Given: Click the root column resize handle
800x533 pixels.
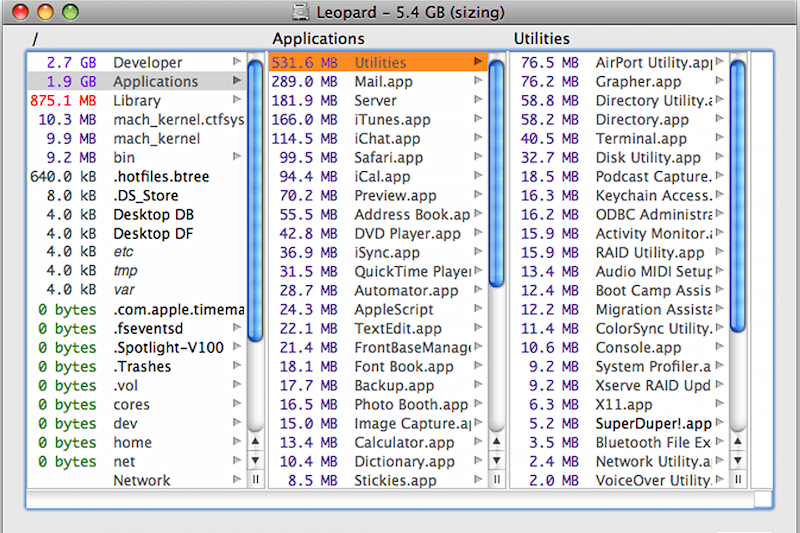Looking at the screenshot, I should click(255, 479).
